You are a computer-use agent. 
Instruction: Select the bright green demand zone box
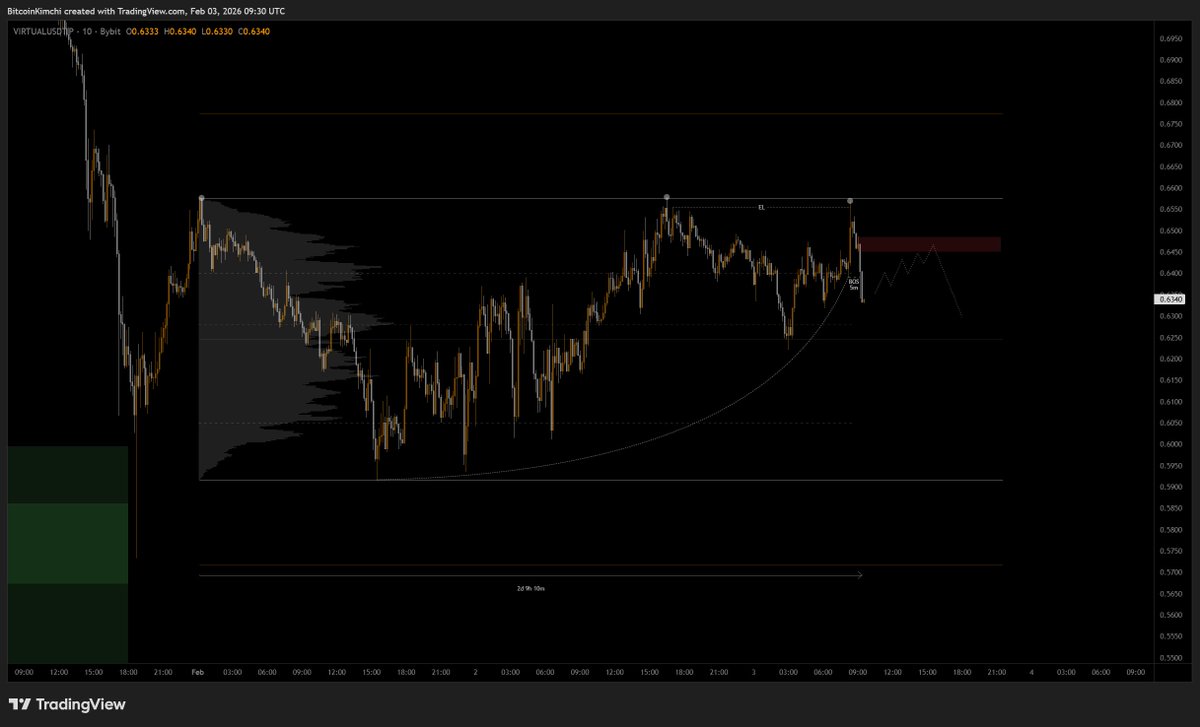click(68, 543)
